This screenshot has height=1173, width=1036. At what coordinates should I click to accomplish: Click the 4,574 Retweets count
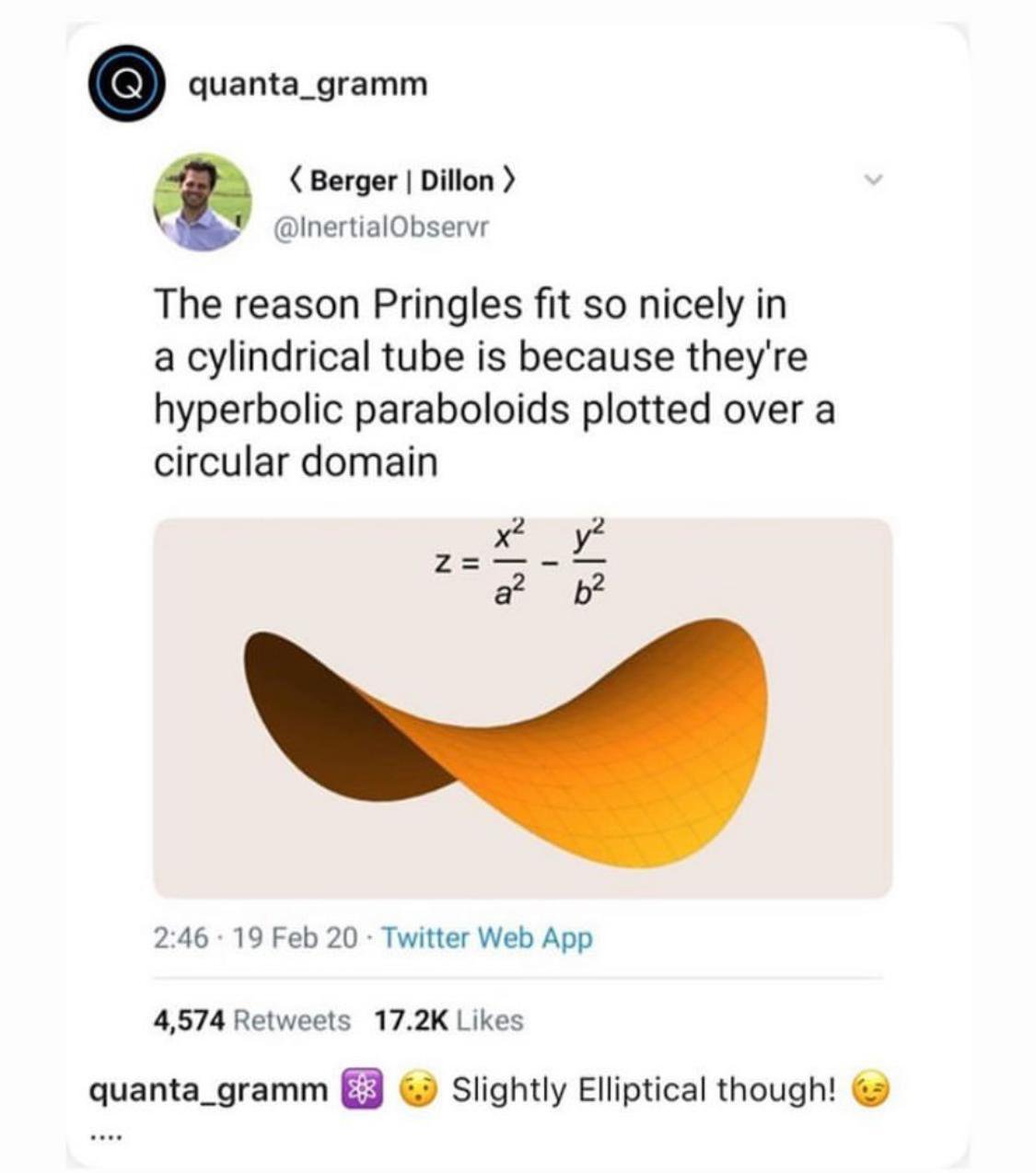point(247,1021)
